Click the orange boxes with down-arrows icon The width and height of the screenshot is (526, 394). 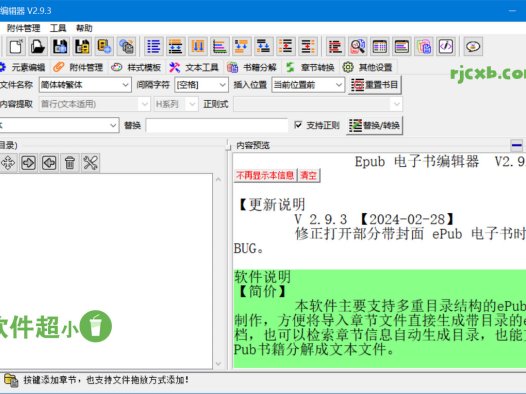[242, 46]
